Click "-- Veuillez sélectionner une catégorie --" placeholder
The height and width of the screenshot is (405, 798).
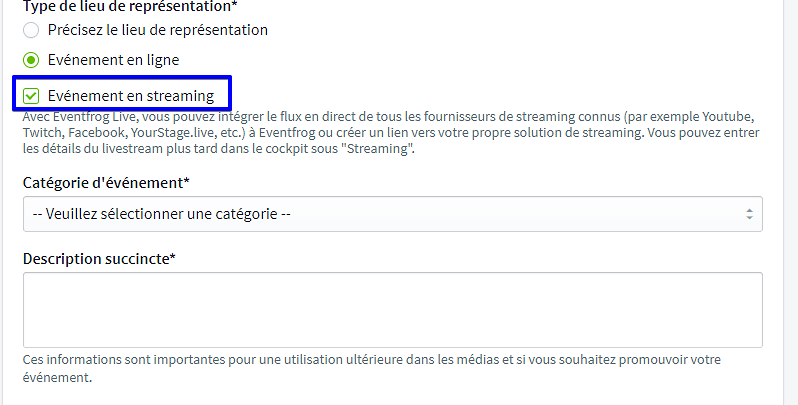click(x=162, y=213)
